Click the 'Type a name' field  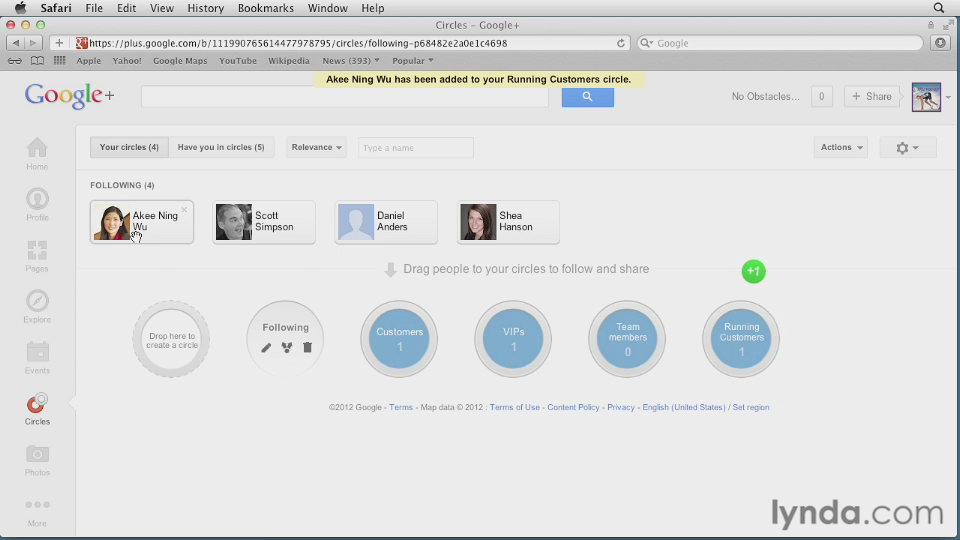tap(415, 148)
